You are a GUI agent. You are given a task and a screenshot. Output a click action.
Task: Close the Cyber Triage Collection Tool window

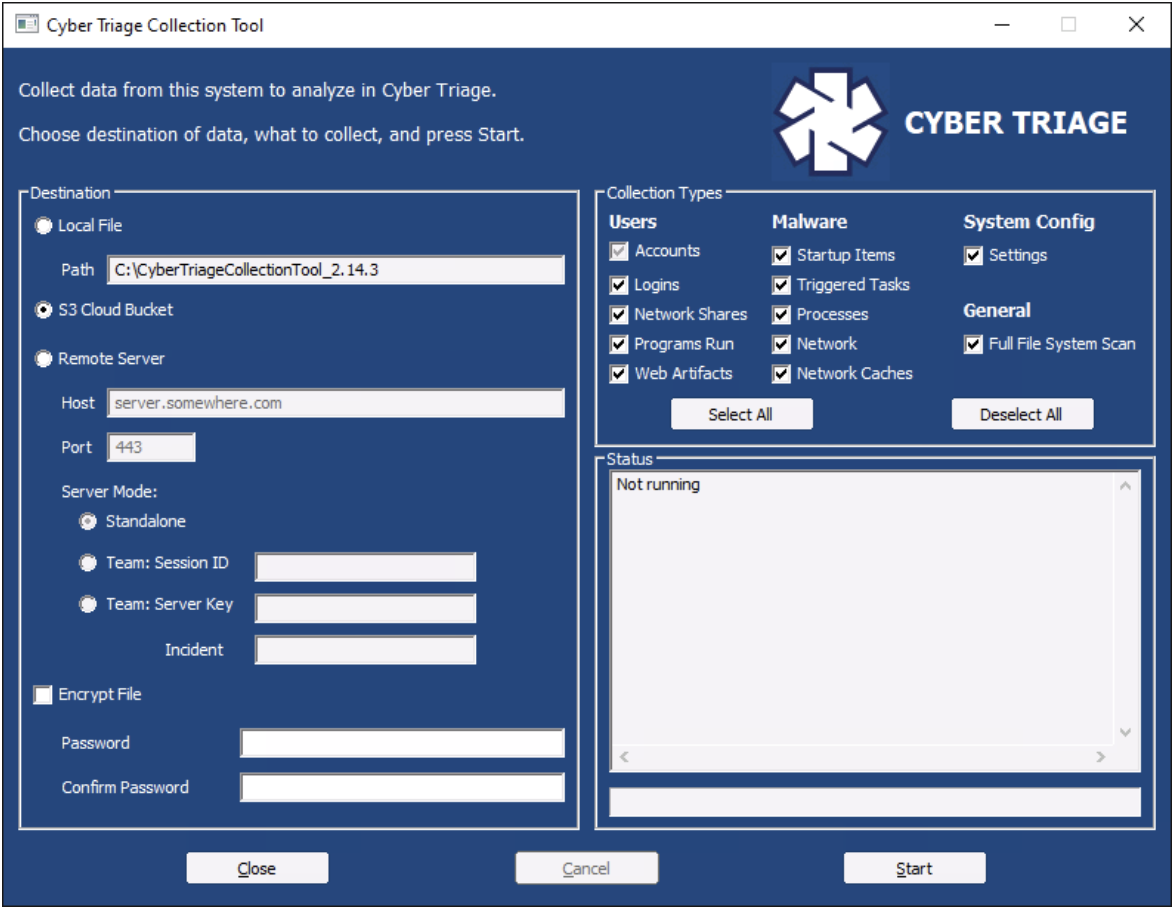click(1136, 25)
